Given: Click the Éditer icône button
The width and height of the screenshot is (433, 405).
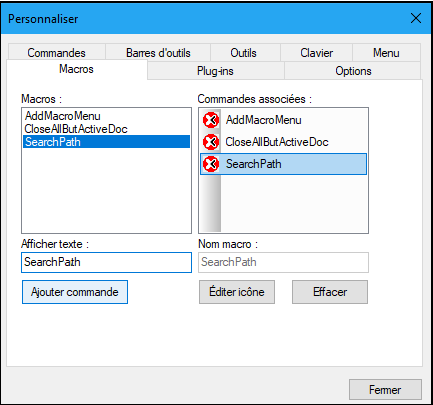Looking at the screenshot, I should point(237,292).
